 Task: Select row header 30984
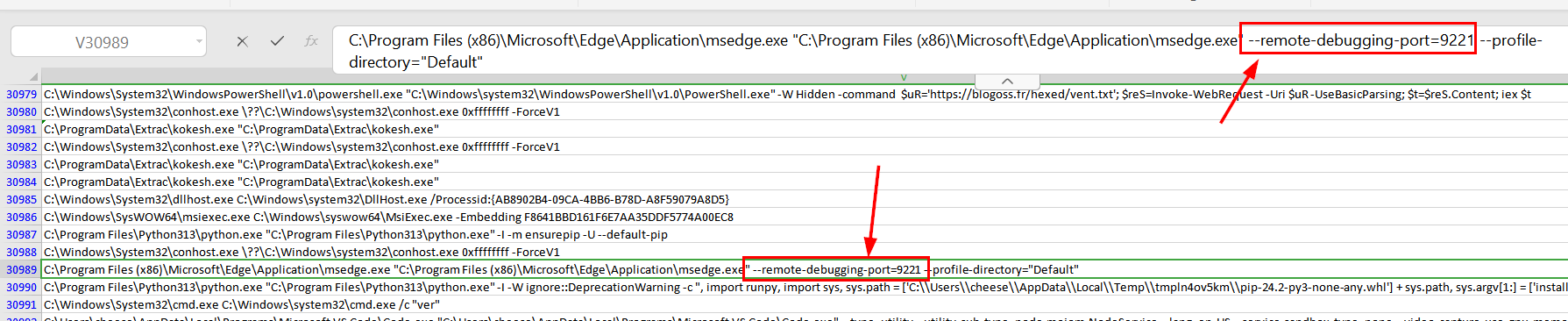pos(21,182)
